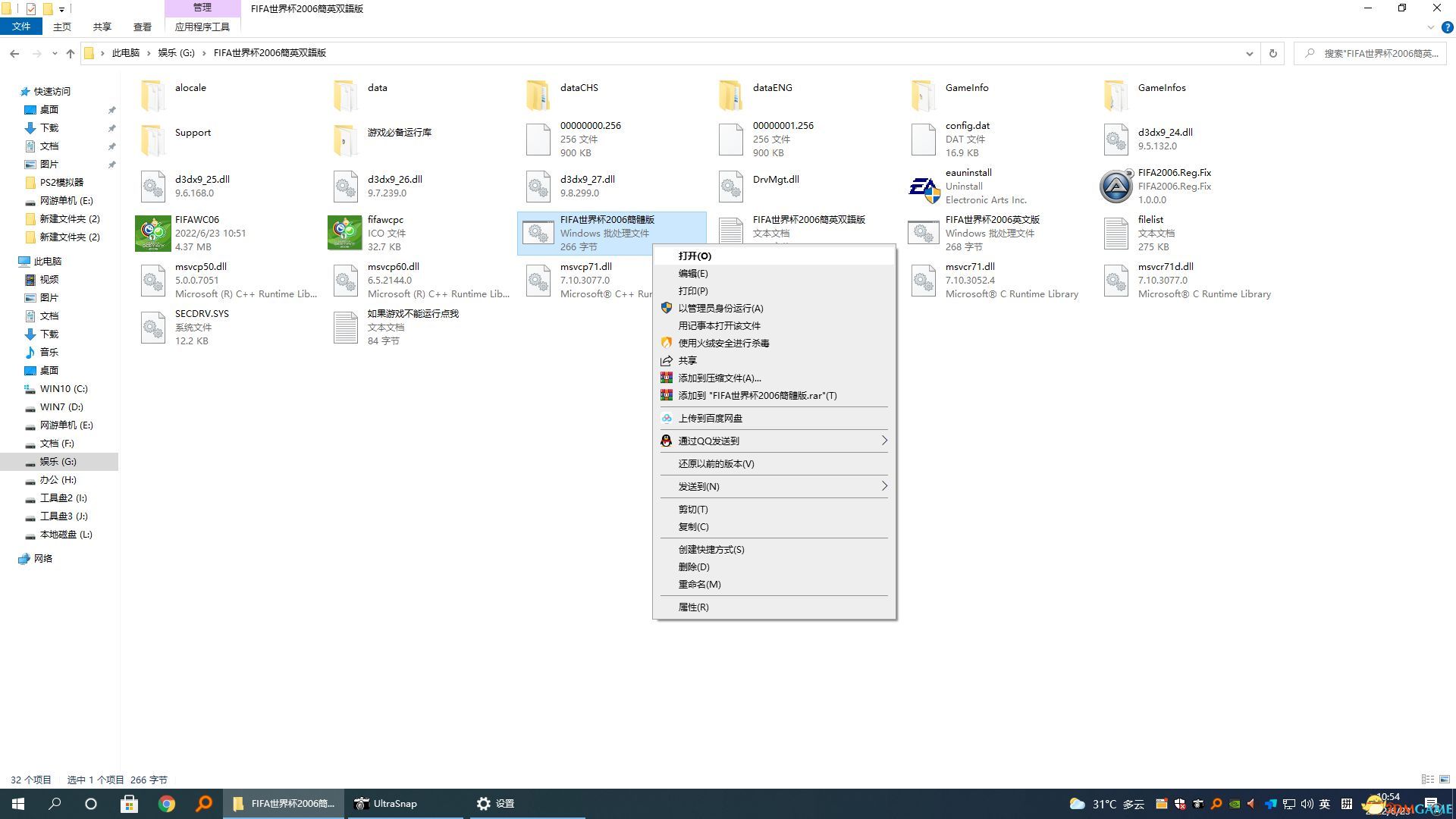Select the filelist text document icon

coord(1116,234)
